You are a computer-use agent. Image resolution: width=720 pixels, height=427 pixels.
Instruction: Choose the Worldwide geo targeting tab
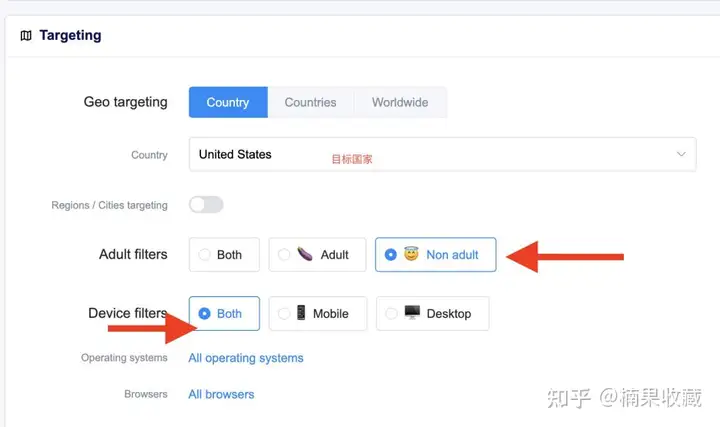click(x=400, y=102)
